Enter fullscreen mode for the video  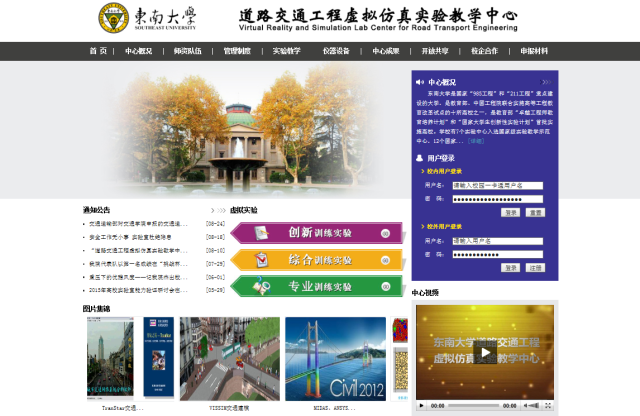tap(549, 406)
